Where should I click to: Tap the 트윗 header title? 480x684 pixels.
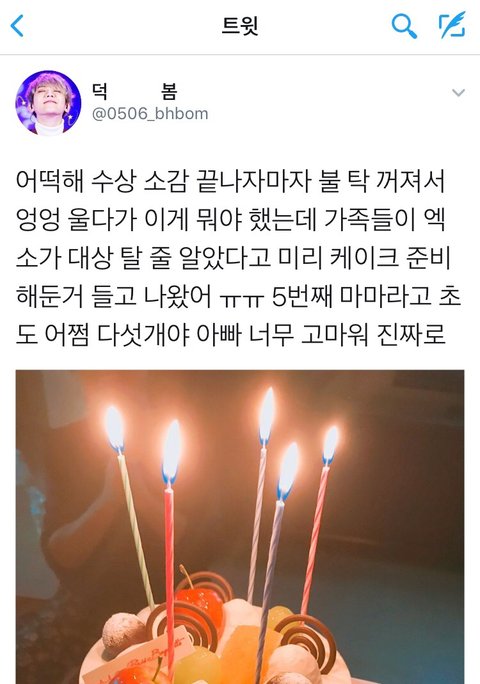(x=240, y=26)
